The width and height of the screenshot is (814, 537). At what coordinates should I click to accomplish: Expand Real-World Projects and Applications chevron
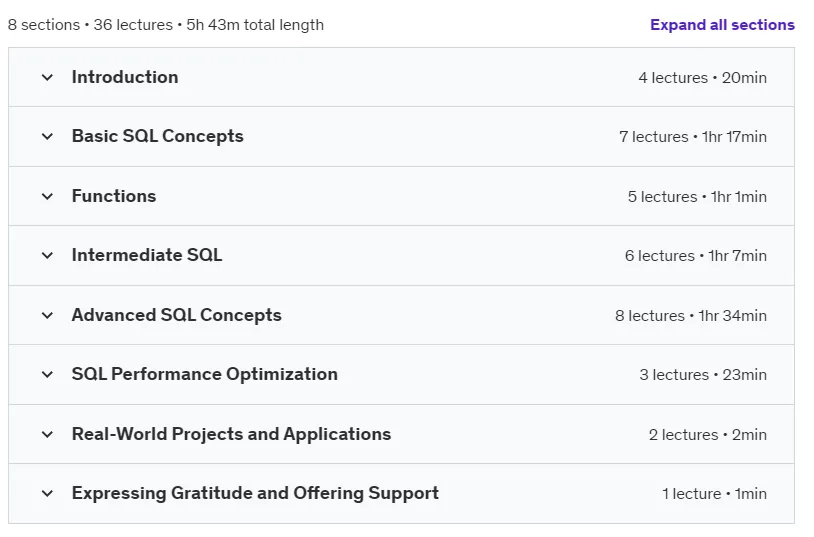(47, 434)
